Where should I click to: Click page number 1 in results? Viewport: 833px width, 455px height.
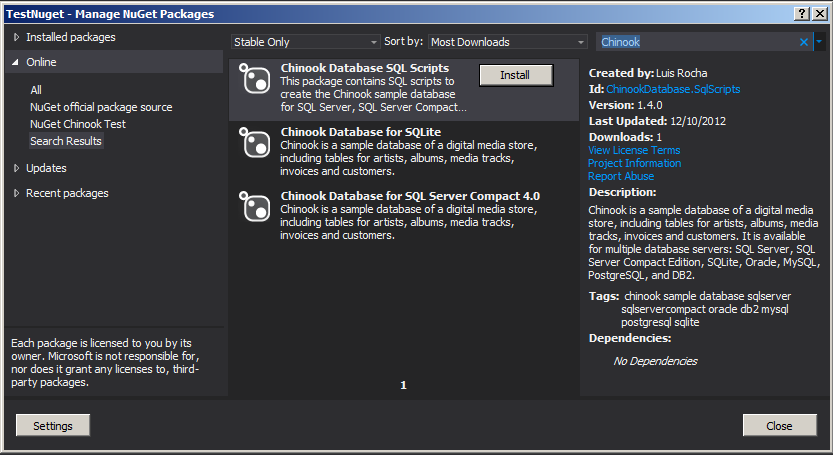pos(403,385)
